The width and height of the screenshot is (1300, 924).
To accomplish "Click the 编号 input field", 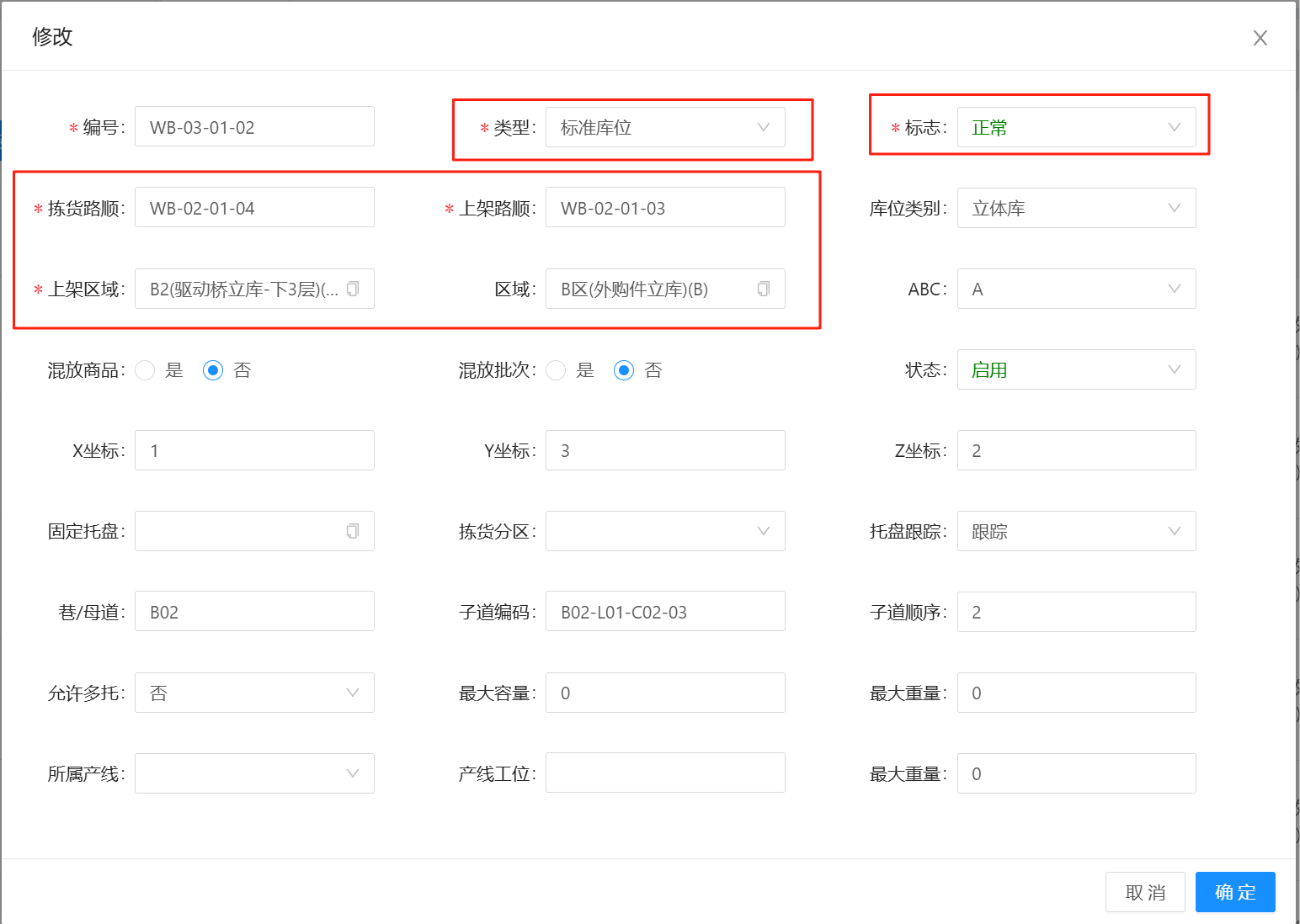I will point(253,127).
